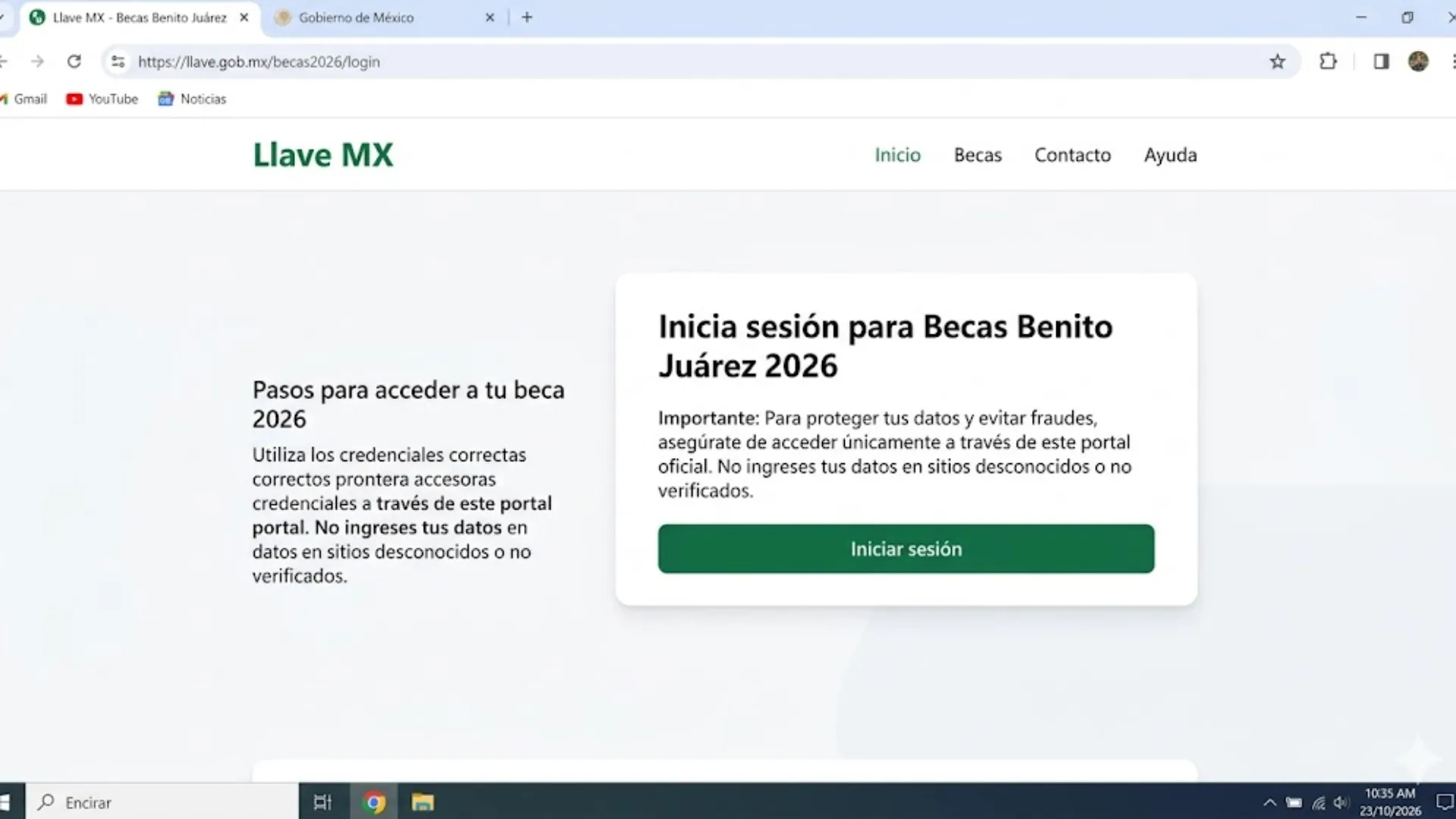Open the network tray icon
This screenshot has height=819, width=1456.
point(1319,802)
